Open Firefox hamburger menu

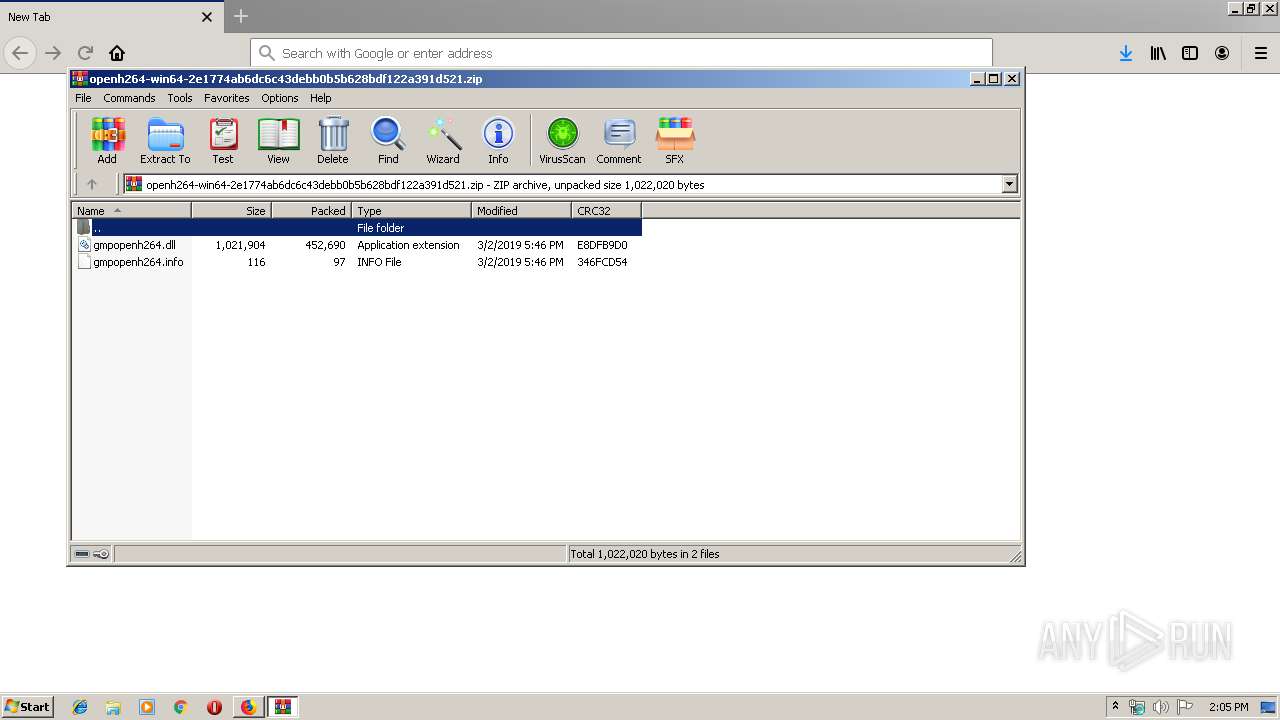coord(1261,53)
